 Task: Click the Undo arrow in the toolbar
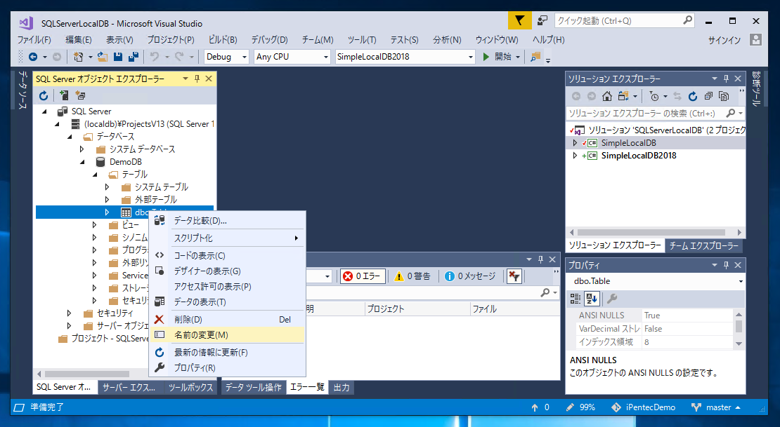[x=155, y=57]
